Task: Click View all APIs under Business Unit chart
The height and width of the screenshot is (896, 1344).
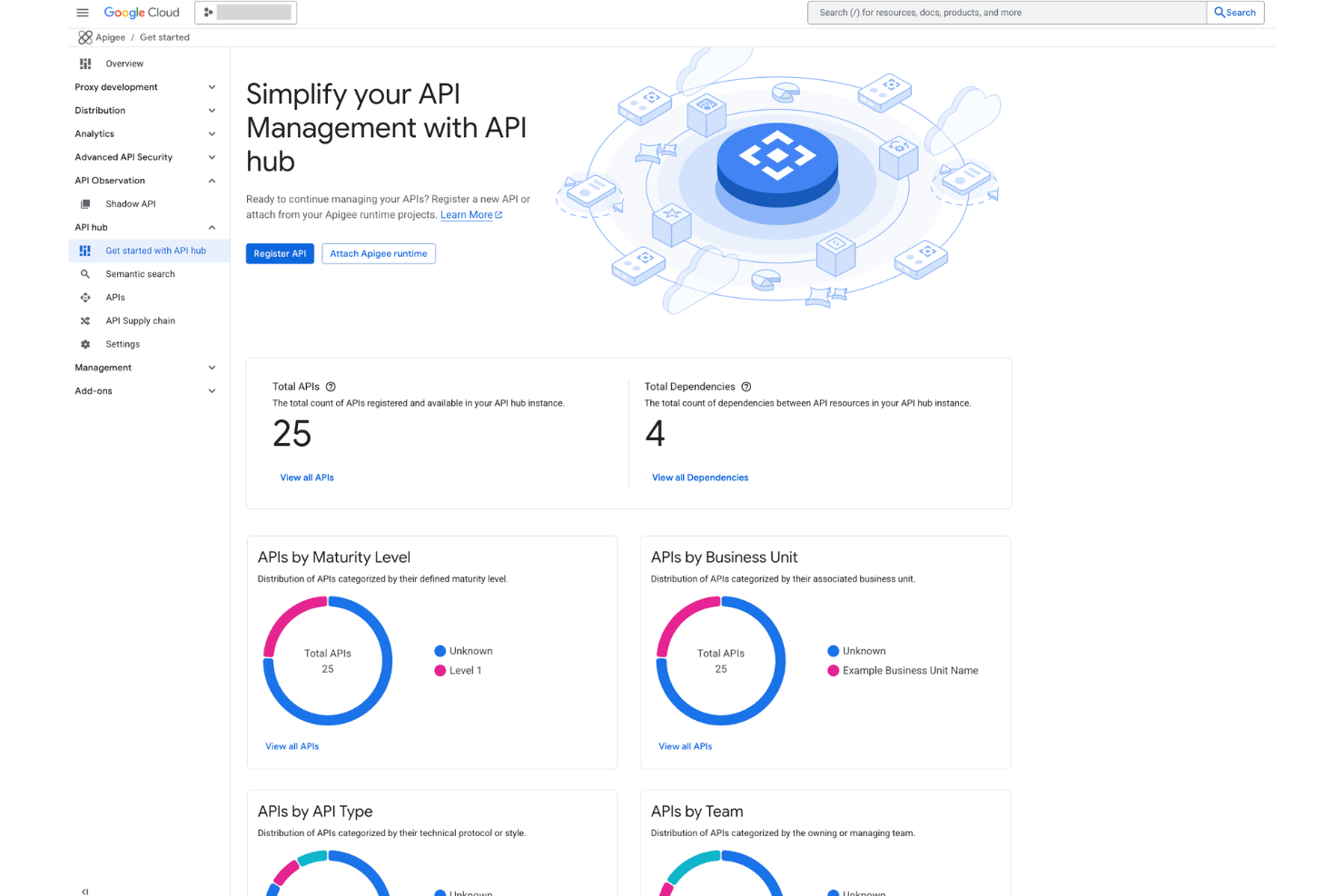Action: (x=686, y=746)
